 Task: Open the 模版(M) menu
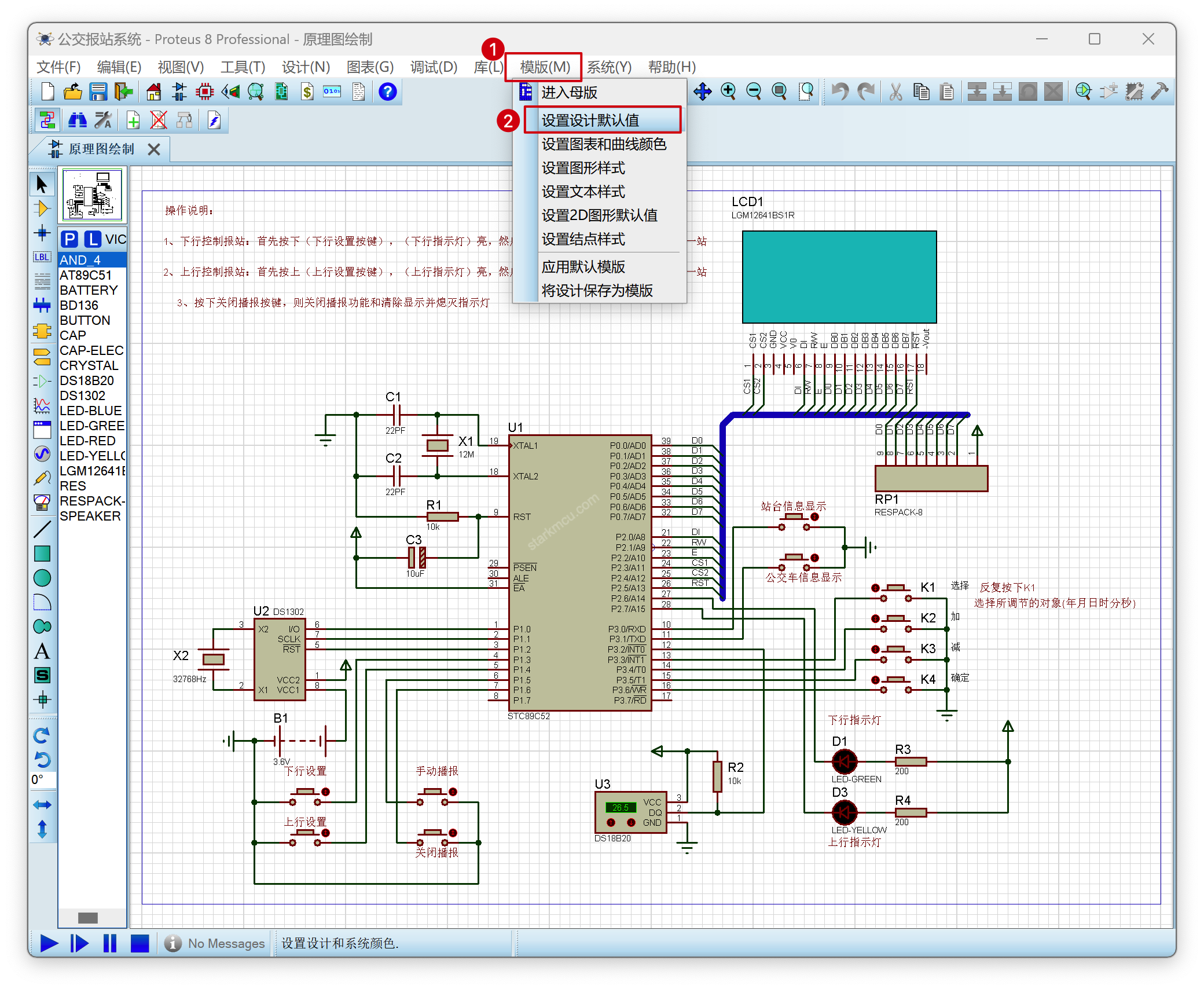tap(544, 67)
